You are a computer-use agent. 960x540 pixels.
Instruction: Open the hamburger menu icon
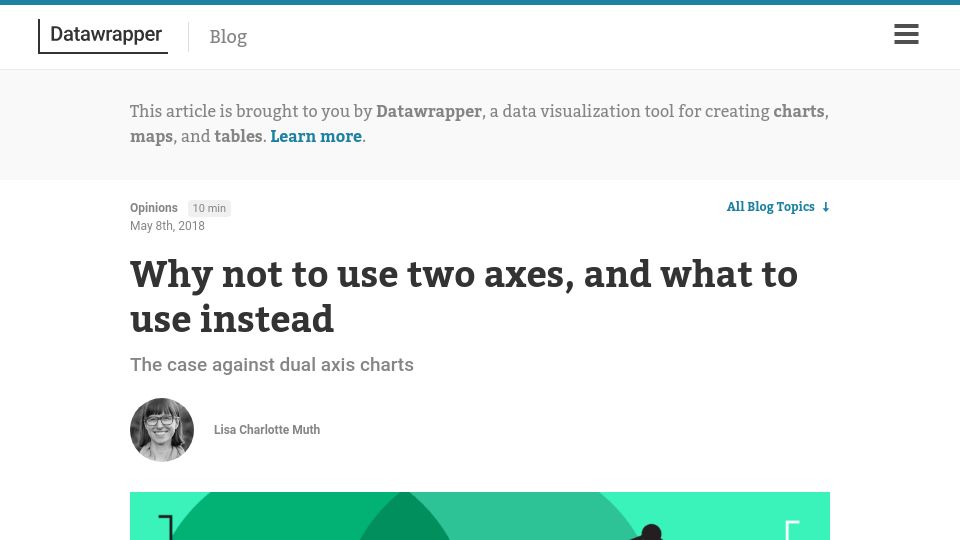coord(906,34)
